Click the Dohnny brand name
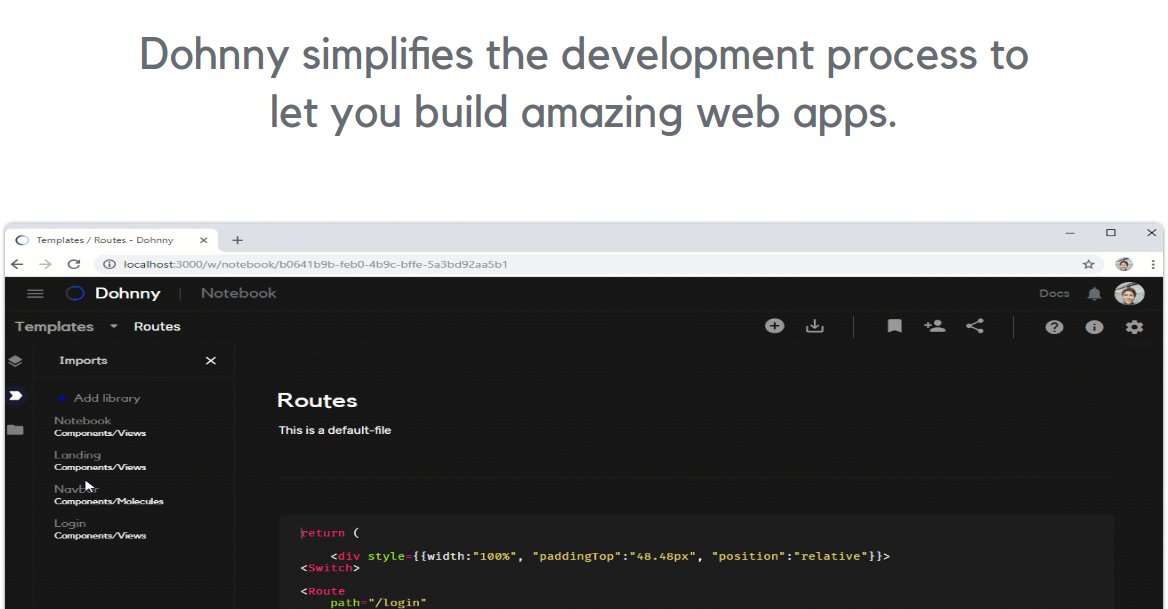This screenshot has width=1168, height=609. coord(127,293)
